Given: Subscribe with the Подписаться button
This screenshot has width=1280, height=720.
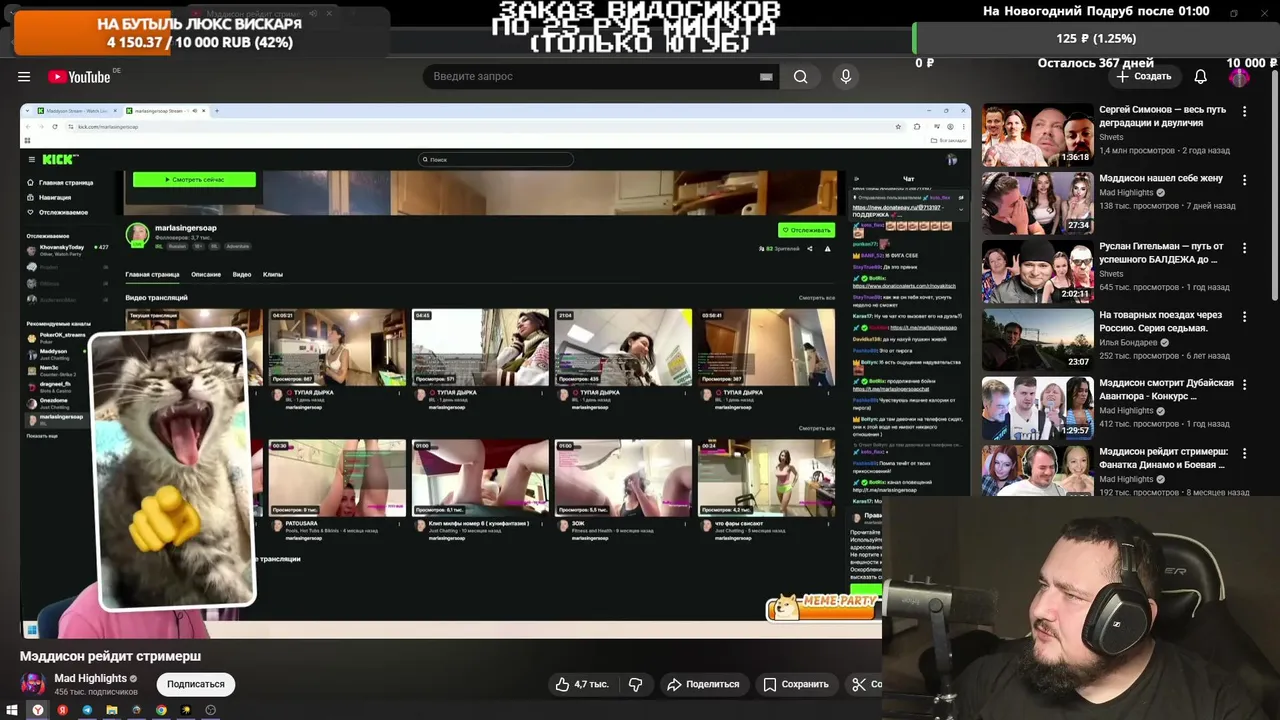Looking at the screenshot, I should (196, 684).
